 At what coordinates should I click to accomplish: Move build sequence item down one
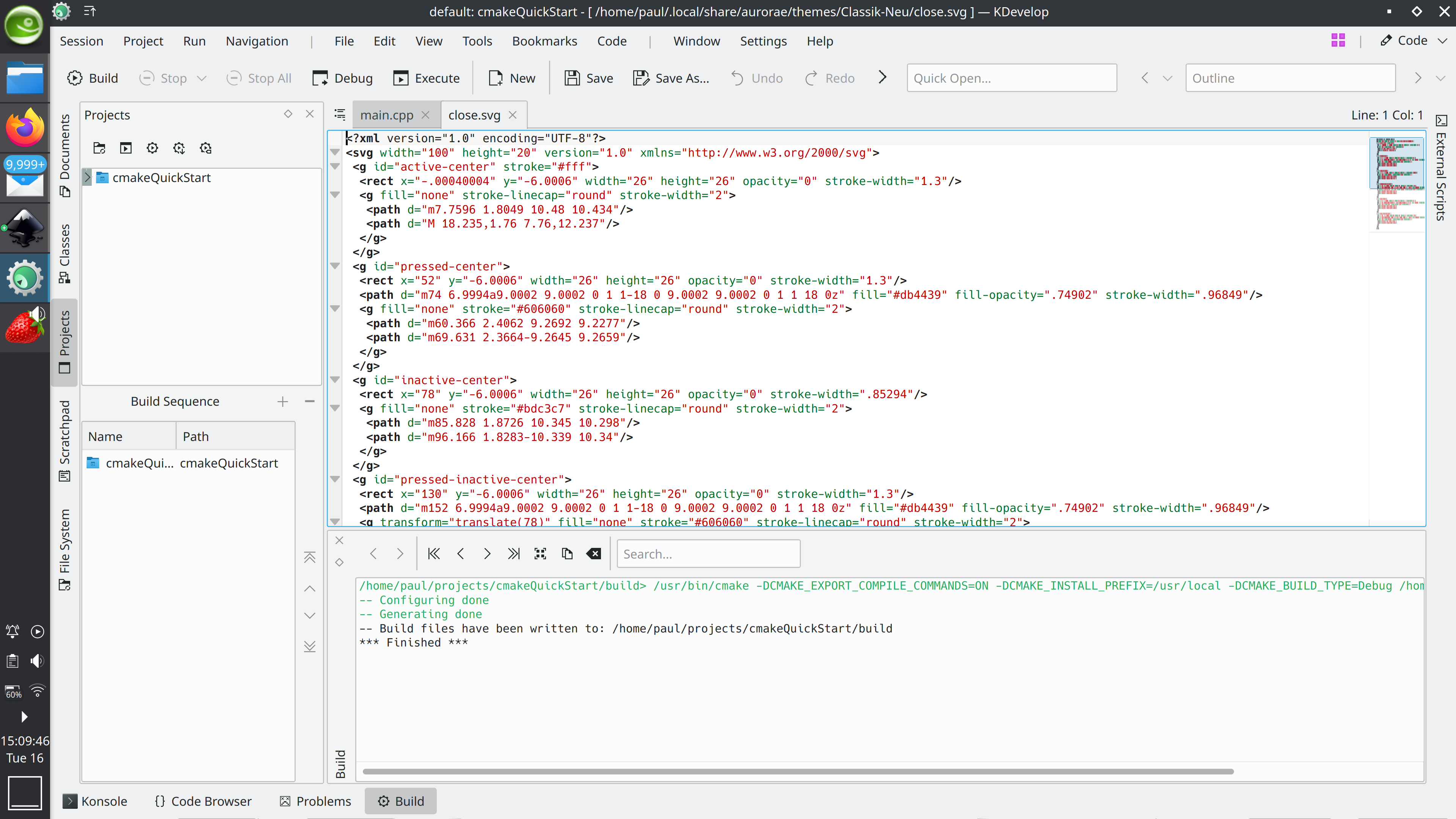point(310,615)
